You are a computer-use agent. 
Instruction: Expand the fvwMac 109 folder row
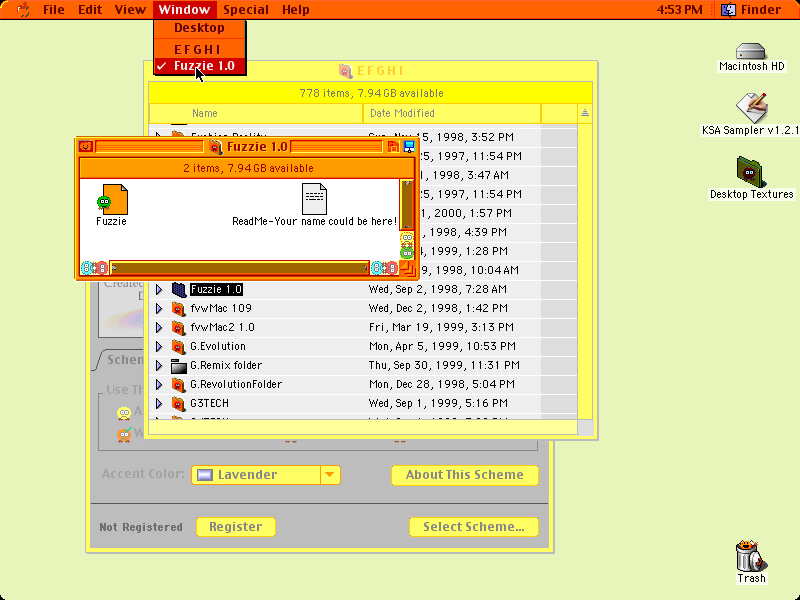pyautogui.click(x=159, y=308)
